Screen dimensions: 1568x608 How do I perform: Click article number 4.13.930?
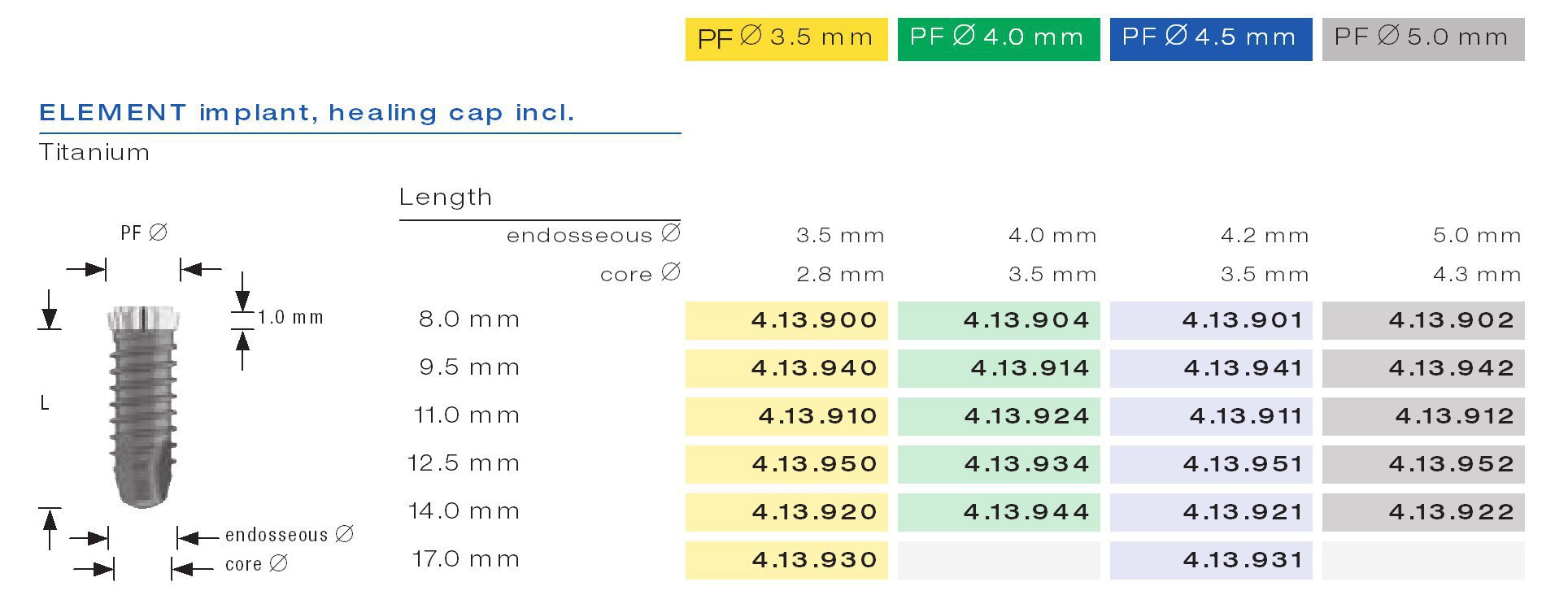[x=813, y=560]
